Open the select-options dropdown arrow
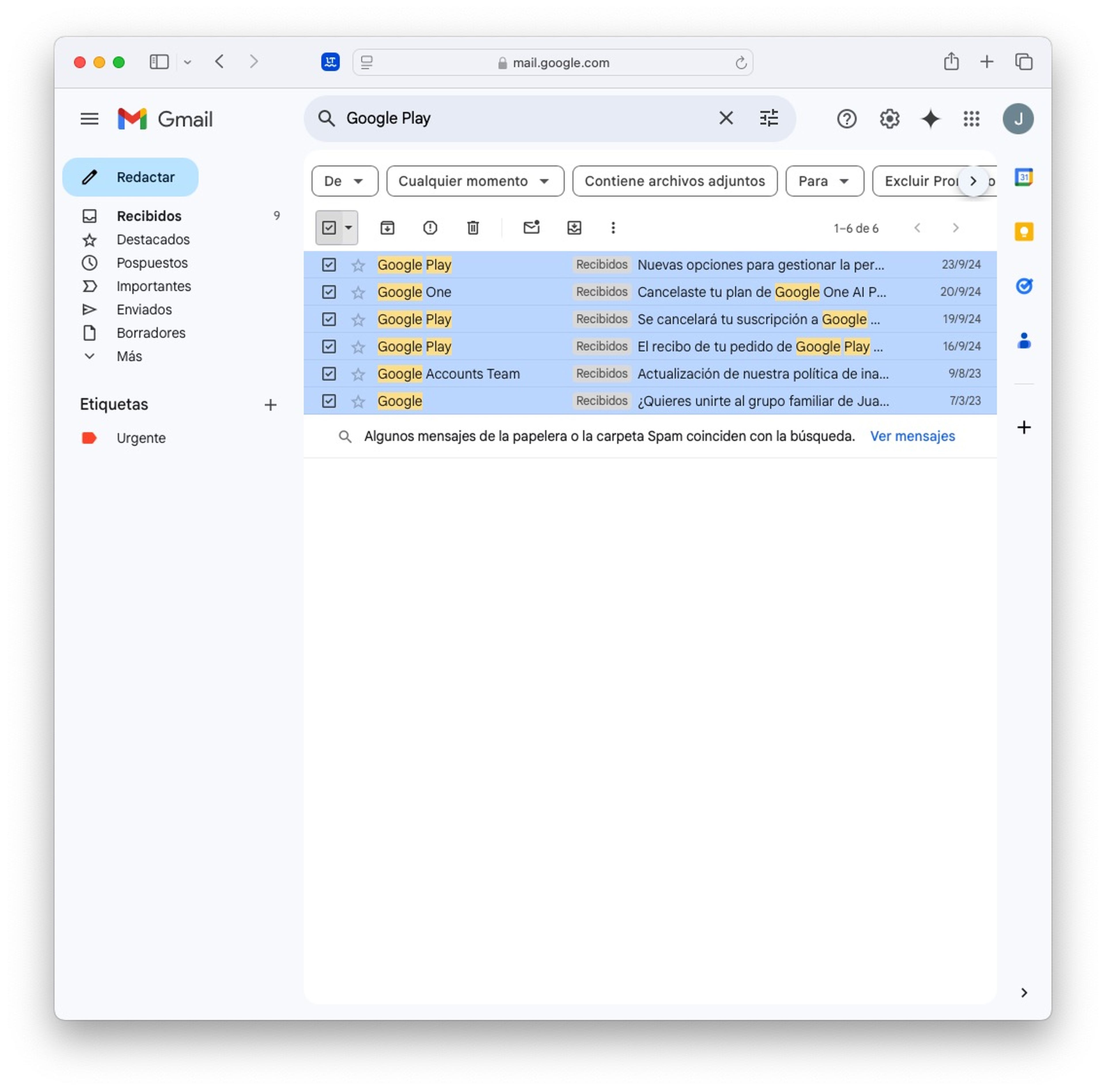Image resolution: width=1106 pixels, height=1092 pixels. (x=348, y=228)
